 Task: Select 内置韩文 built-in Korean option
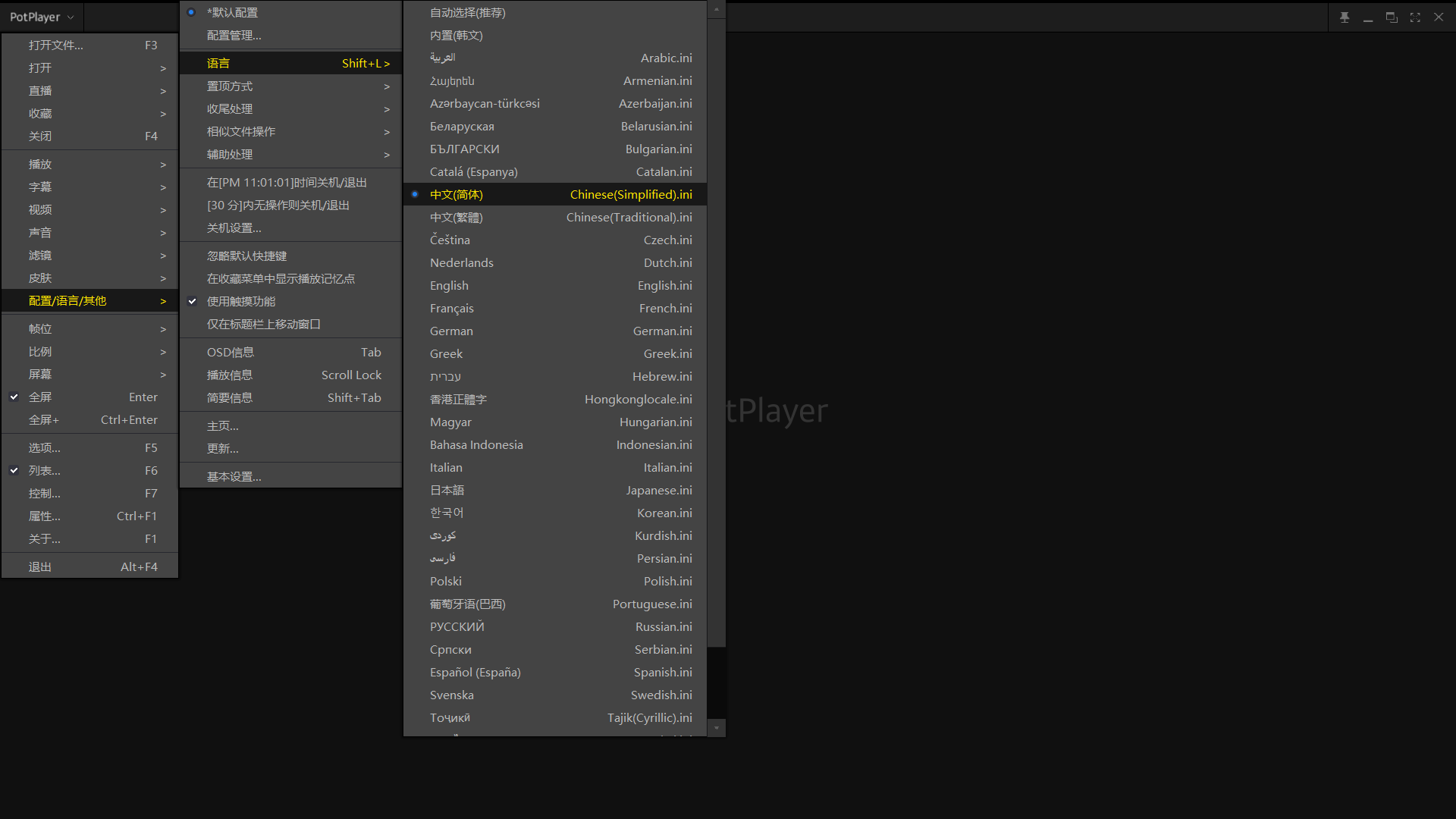pyautogui.click(x=456, y=34)
